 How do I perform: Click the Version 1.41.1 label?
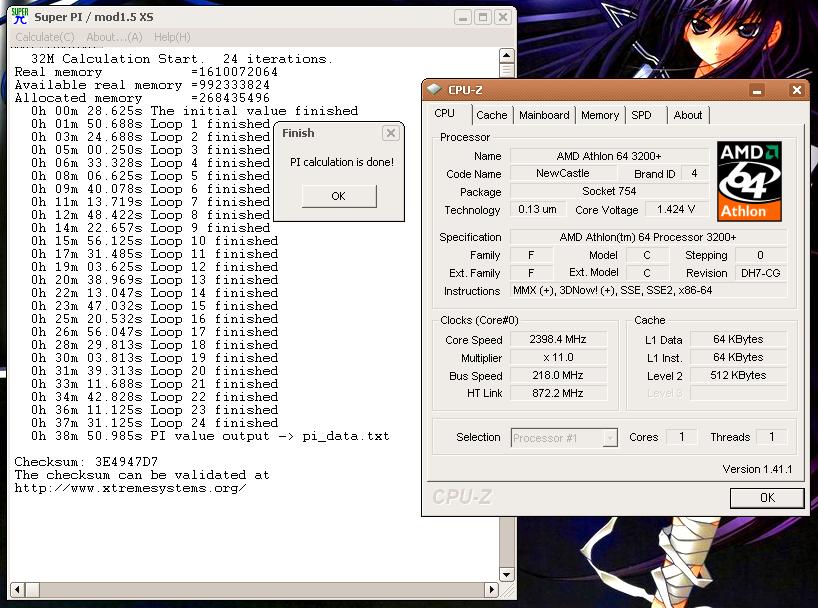(757, 469)
